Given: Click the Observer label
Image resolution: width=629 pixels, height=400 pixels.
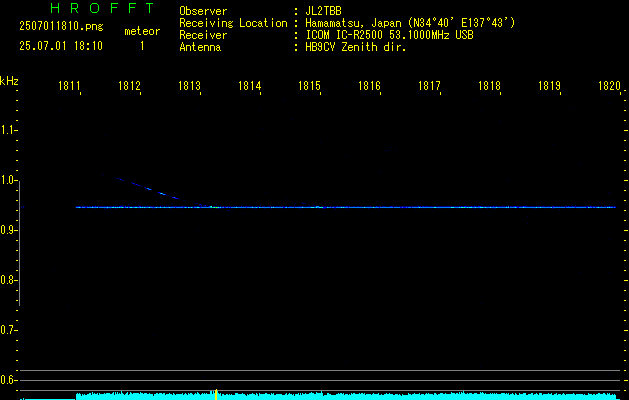Looking at the screenshot, I should click(x=203, y=11).
